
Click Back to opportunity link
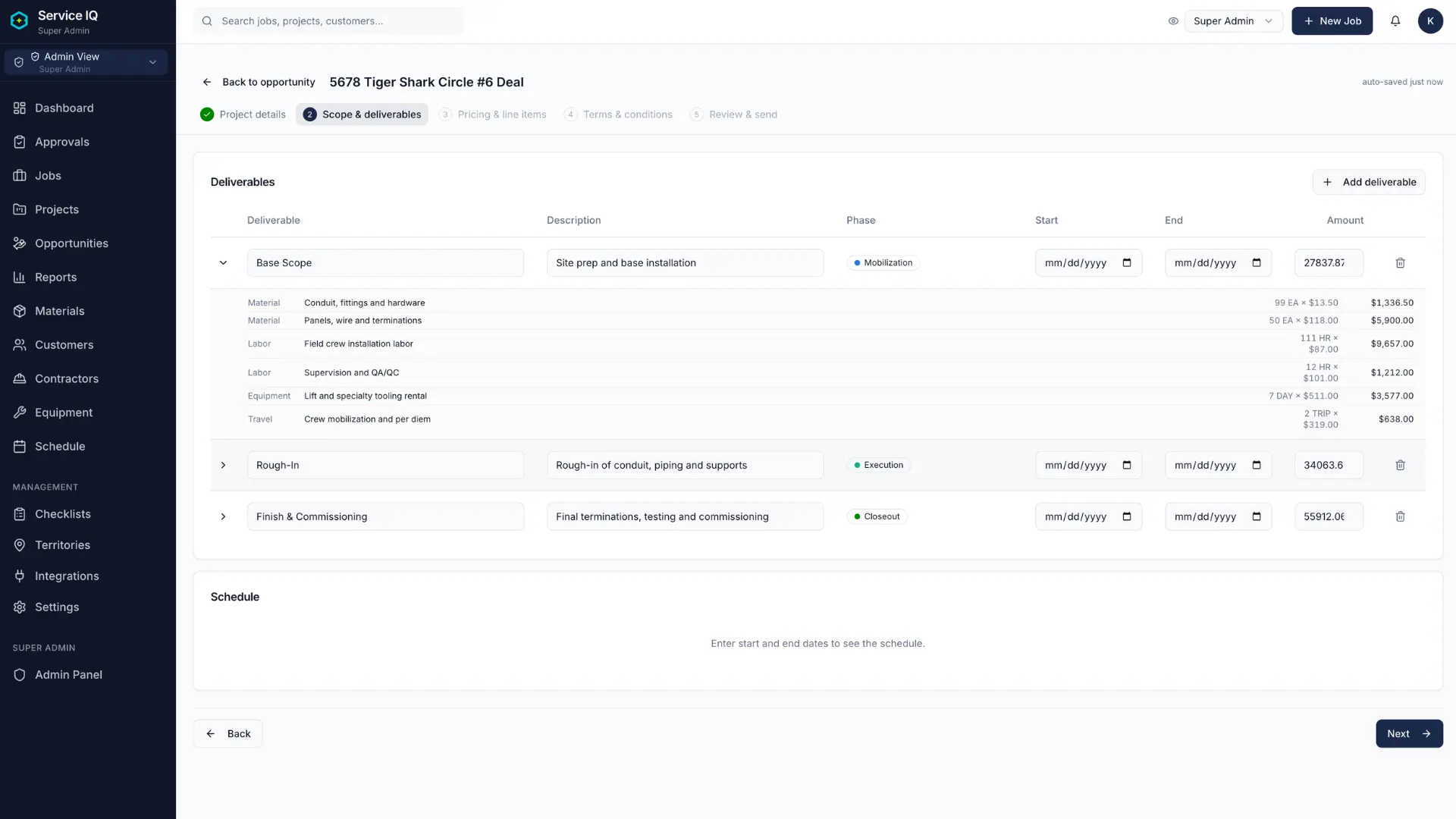pos(259,82)
